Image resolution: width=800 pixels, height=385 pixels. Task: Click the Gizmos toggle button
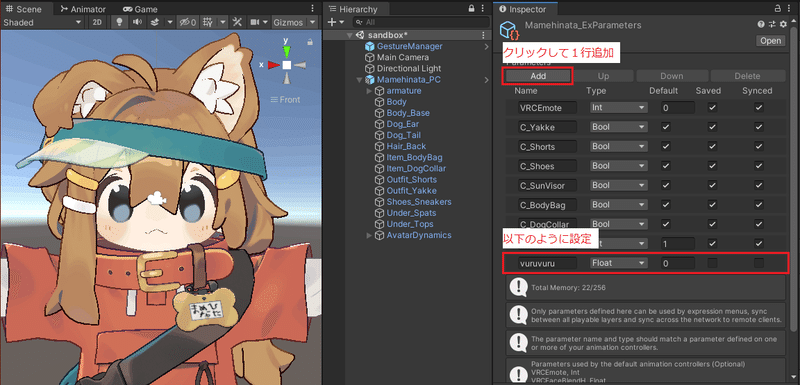coord(289,22)
